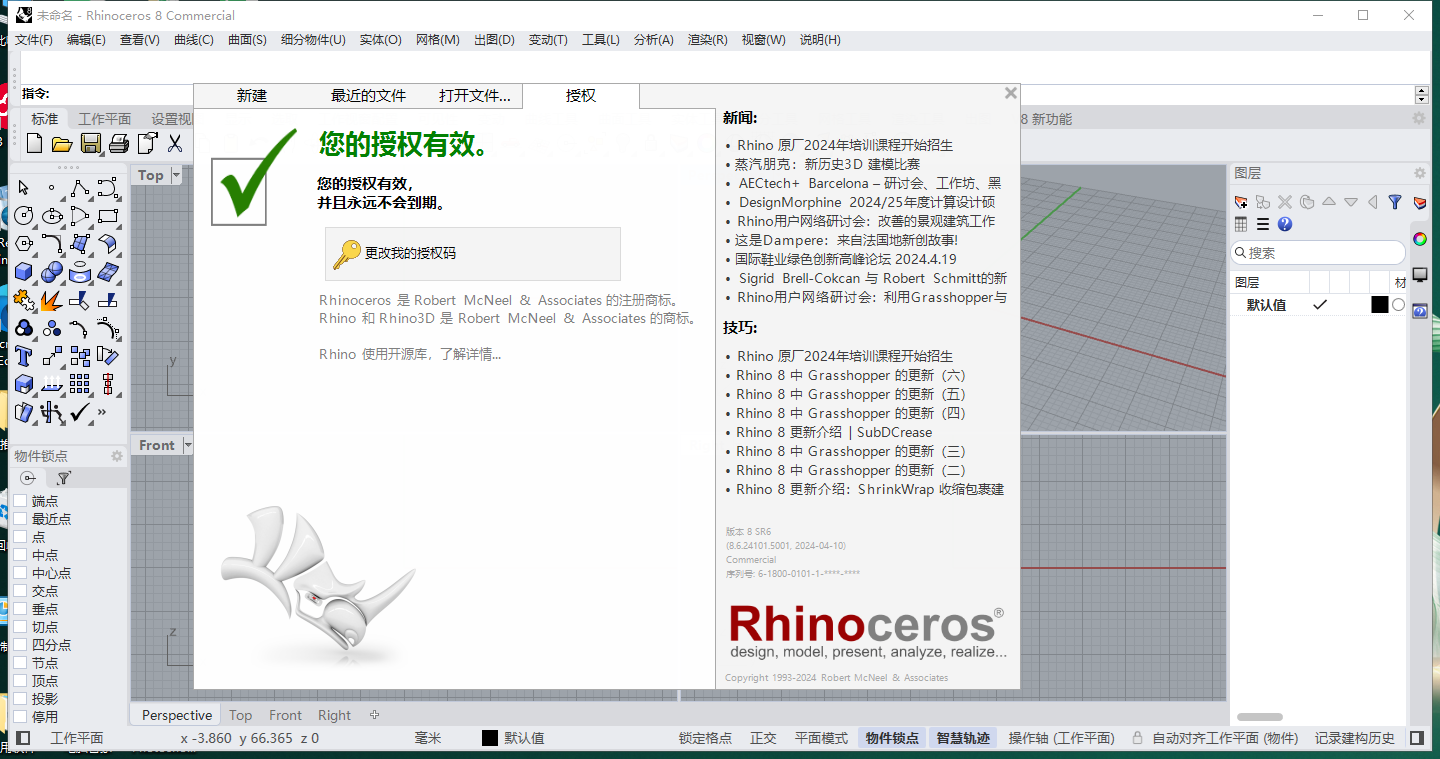The width and height of the screenshot is (1440, 759).
Task: Toggle 正交 mode in the status bar
Action: pos(763,738)
